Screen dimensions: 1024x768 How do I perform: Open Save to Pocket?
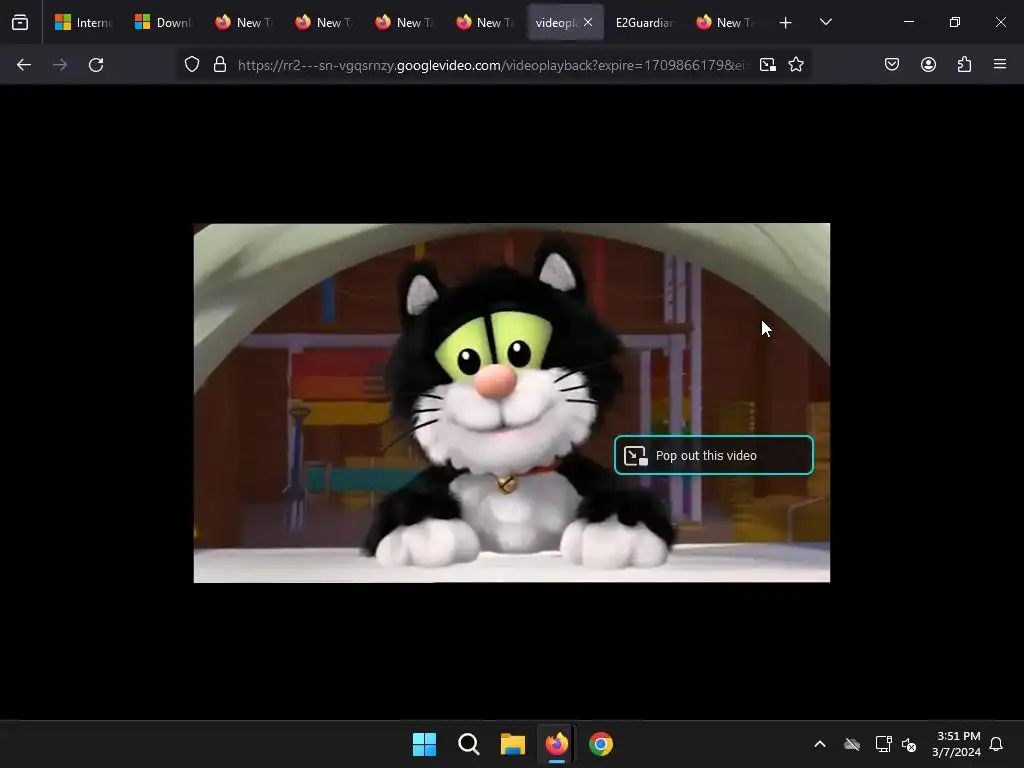892,65
